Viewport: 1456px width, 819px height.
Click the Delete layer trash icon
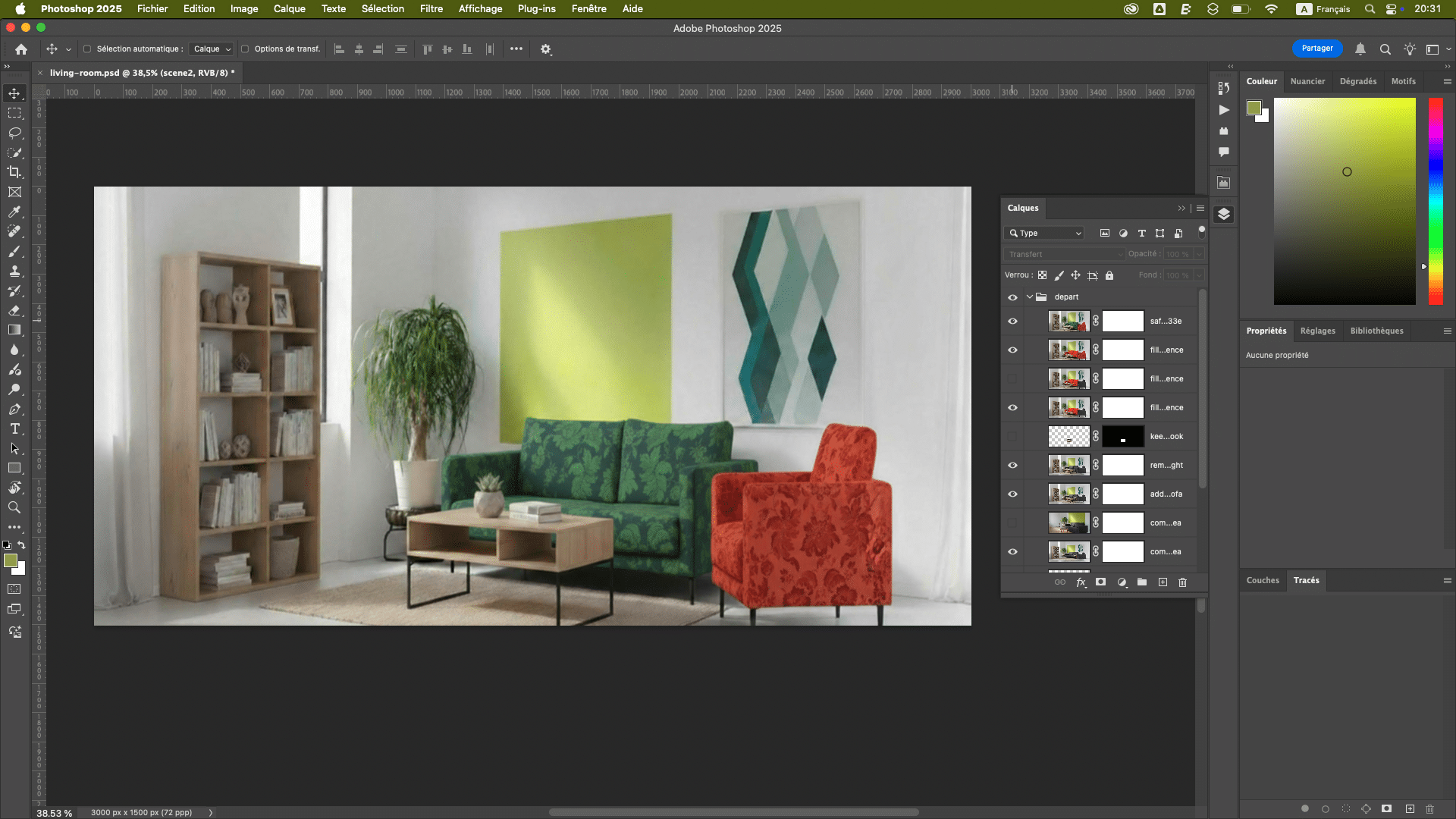point(1182,582)
